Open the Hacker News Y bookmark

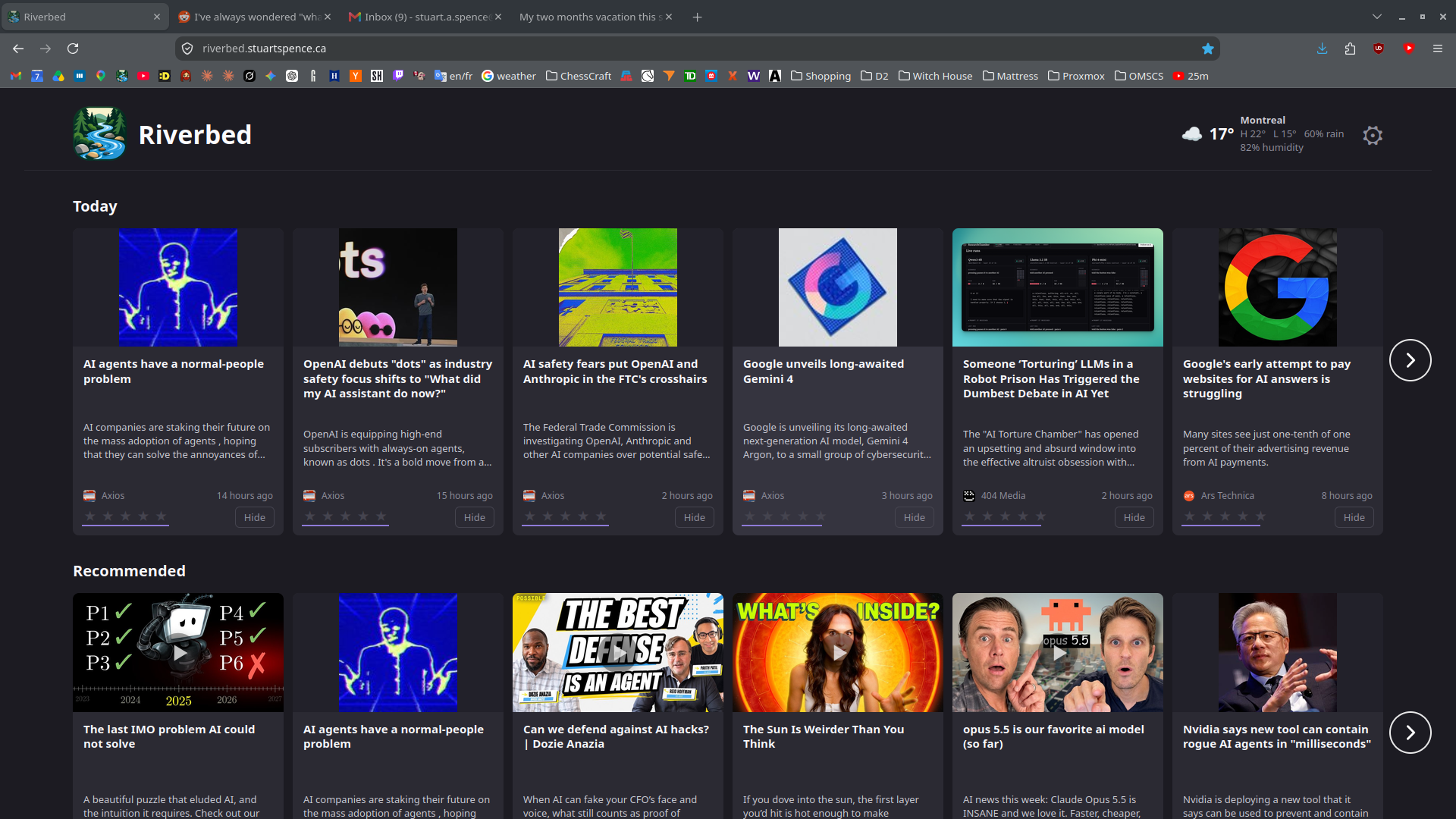click(x=356, y=76)
